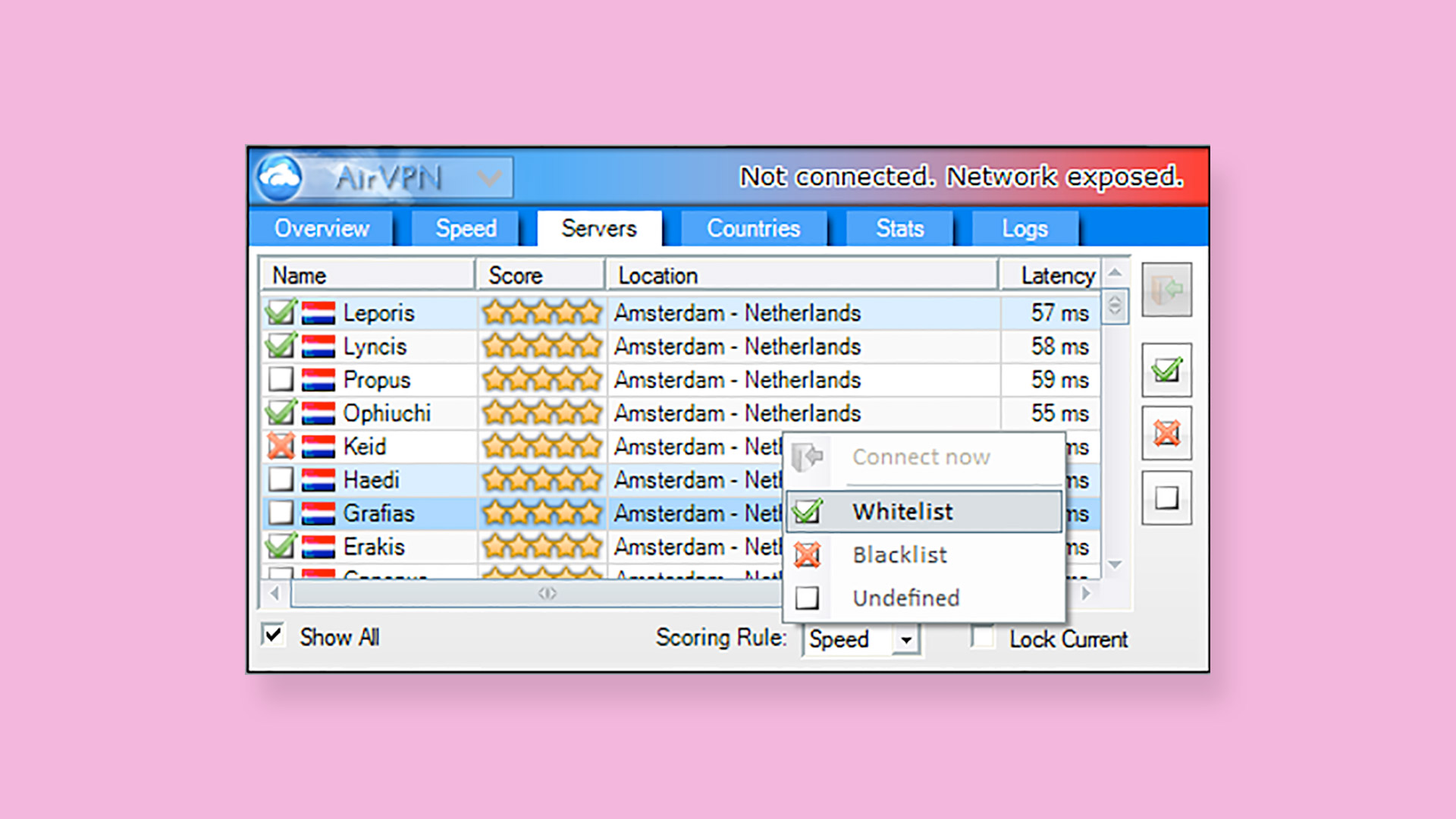Image resolution: width=1456 pixels, height=819 pixels.
Task: Enable the Lock Current checkbox
Action: tap(984, 637)
